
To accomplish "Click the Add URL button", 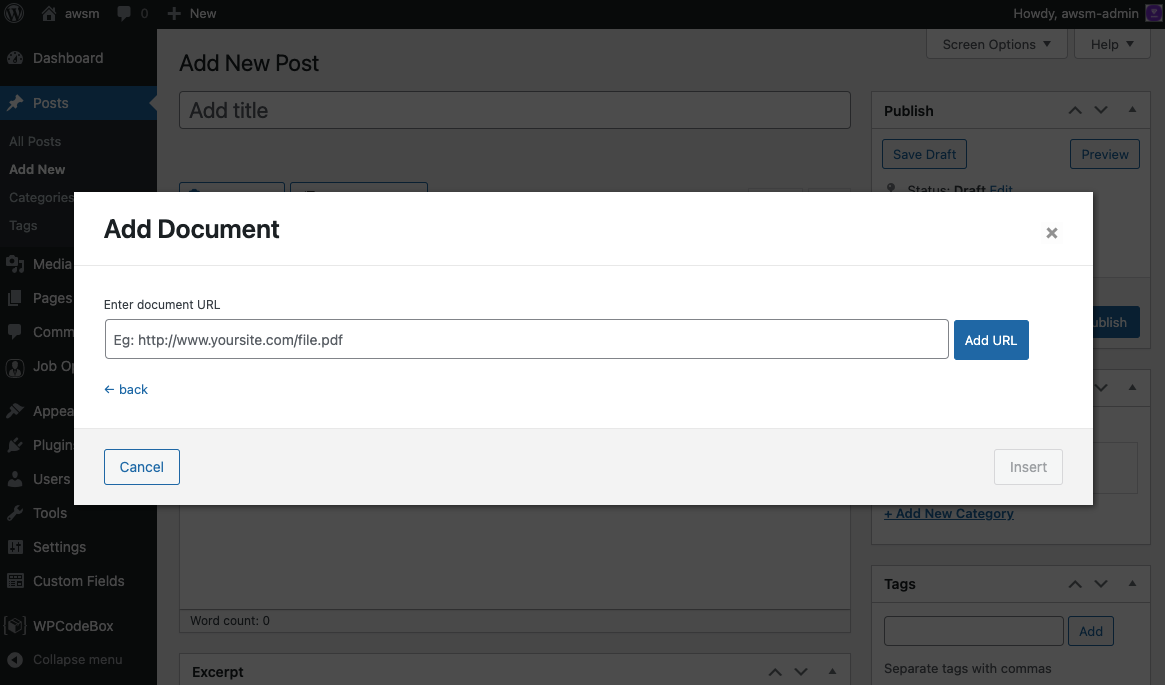I will coord(990,340).
